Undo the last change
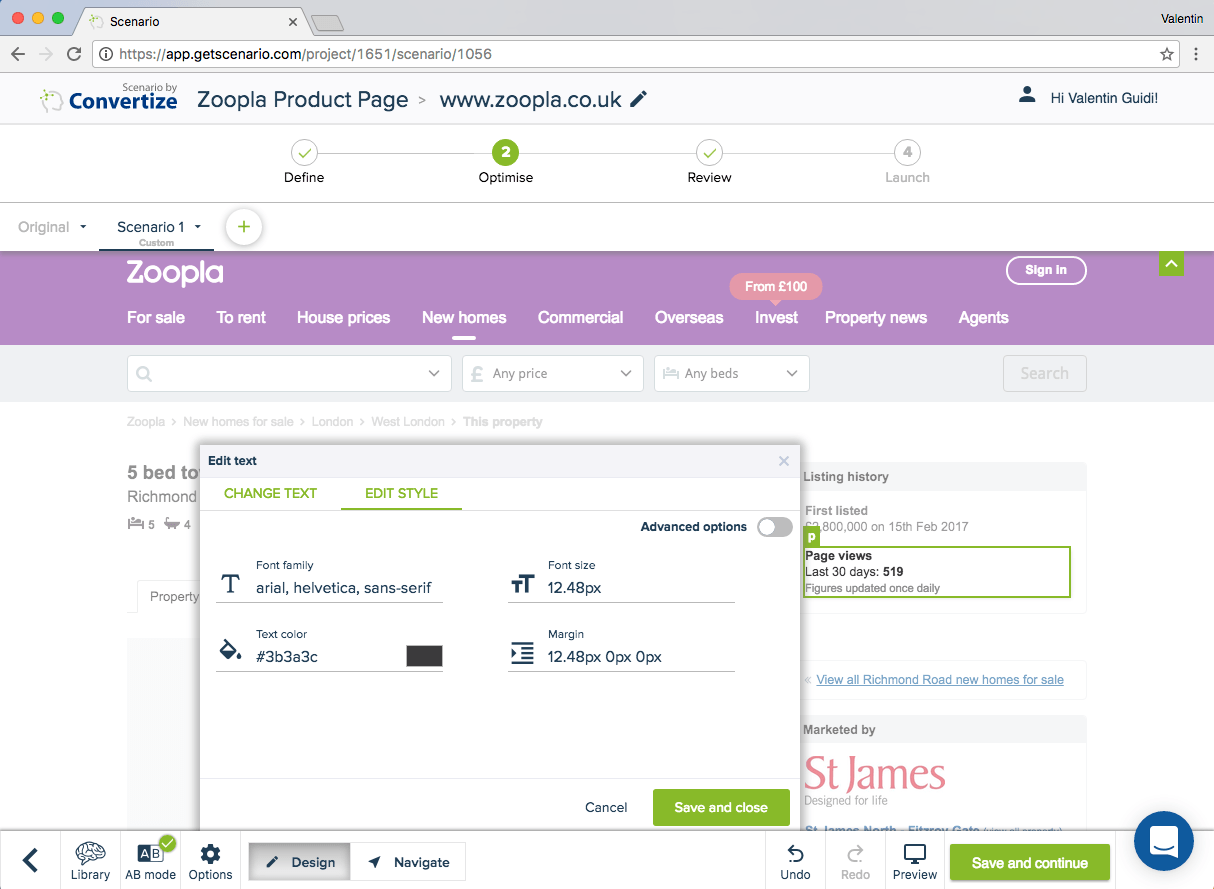The width and height of the screenshot is (1214, 889). [795, 861]
